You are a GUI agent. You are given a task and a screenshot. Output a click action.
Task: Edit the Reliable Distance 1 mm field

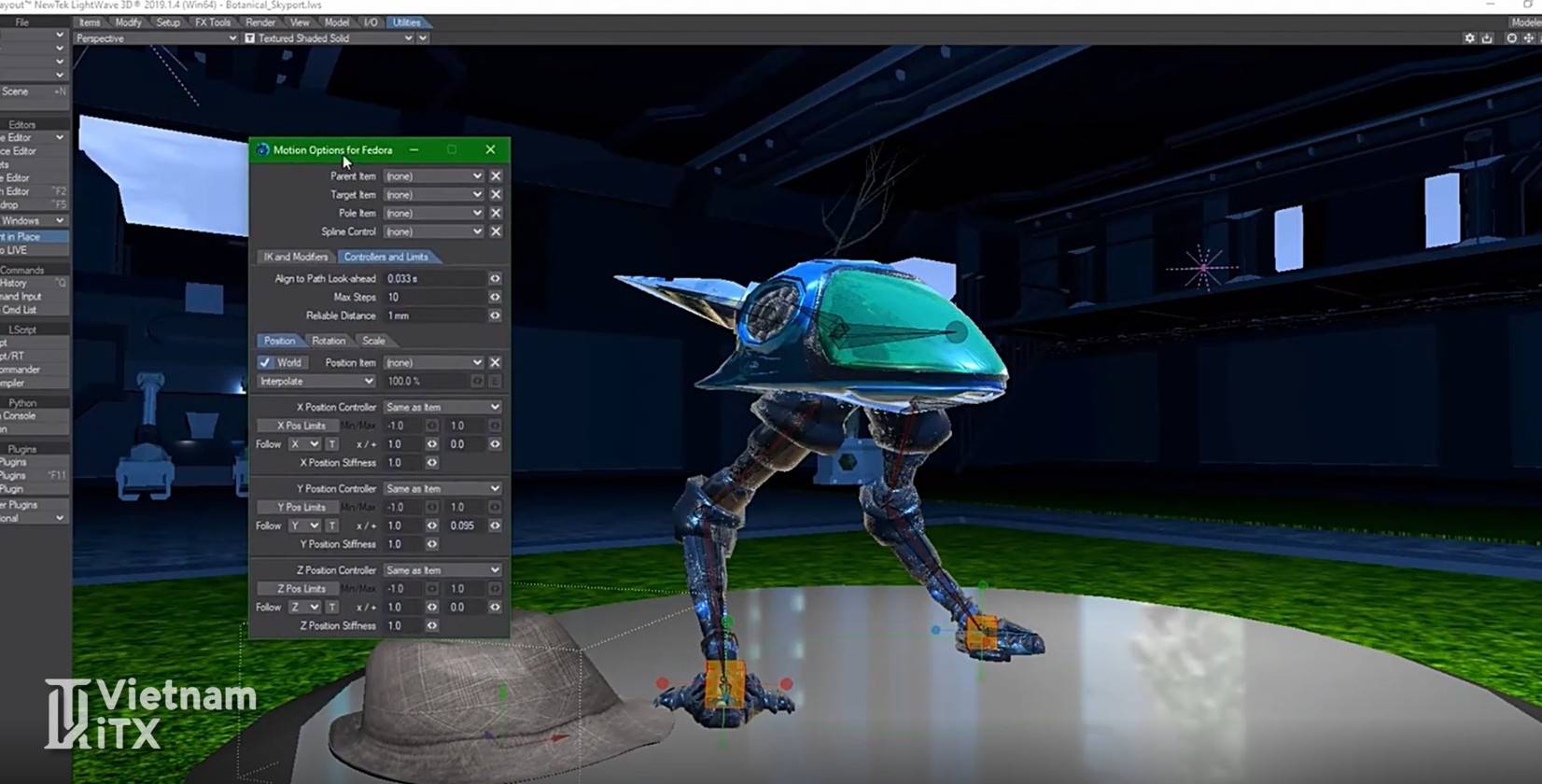click(435, 315)
